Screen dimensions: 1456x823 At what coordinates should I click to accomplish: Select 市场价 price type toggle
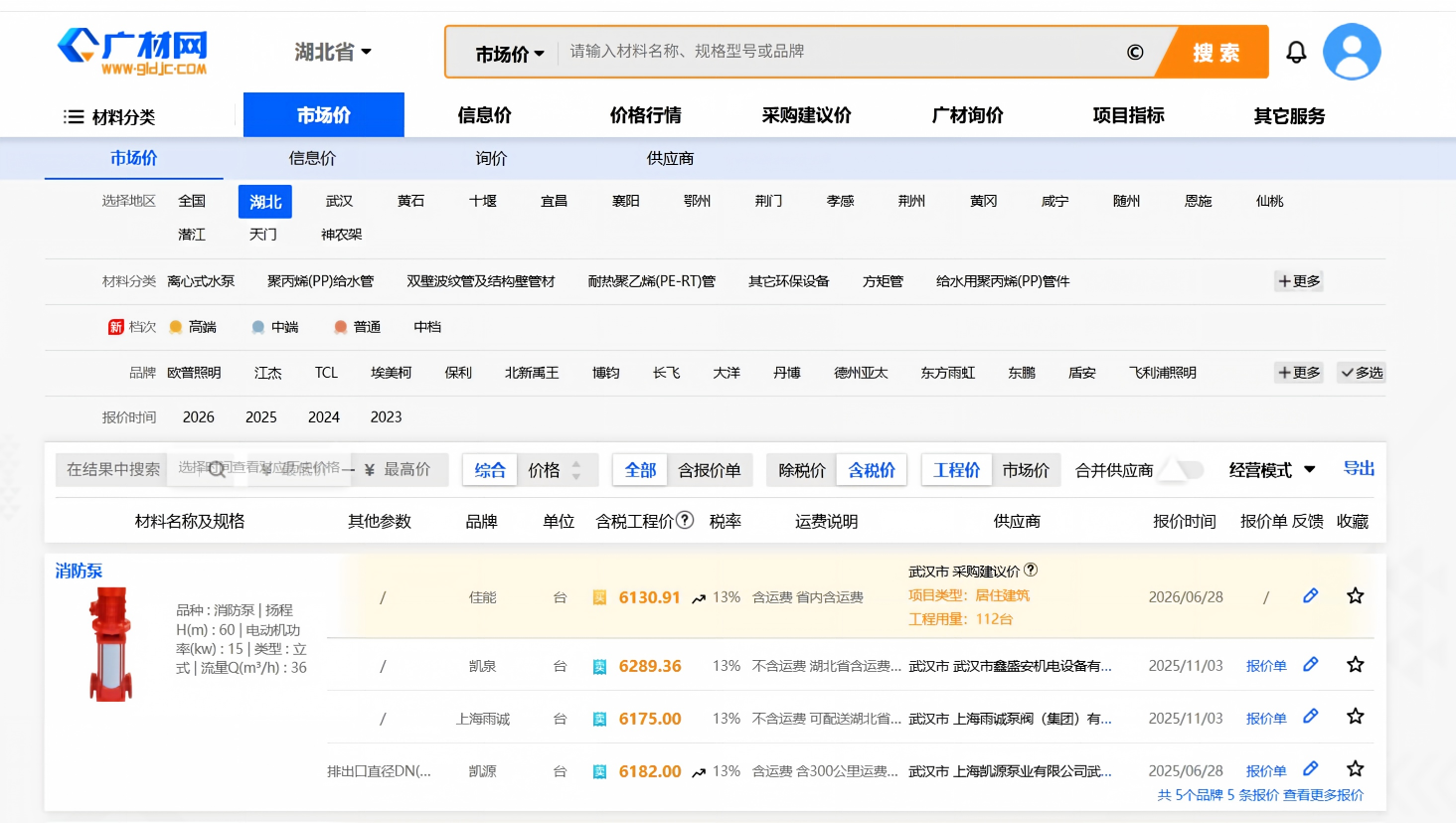click(1026, 470)
